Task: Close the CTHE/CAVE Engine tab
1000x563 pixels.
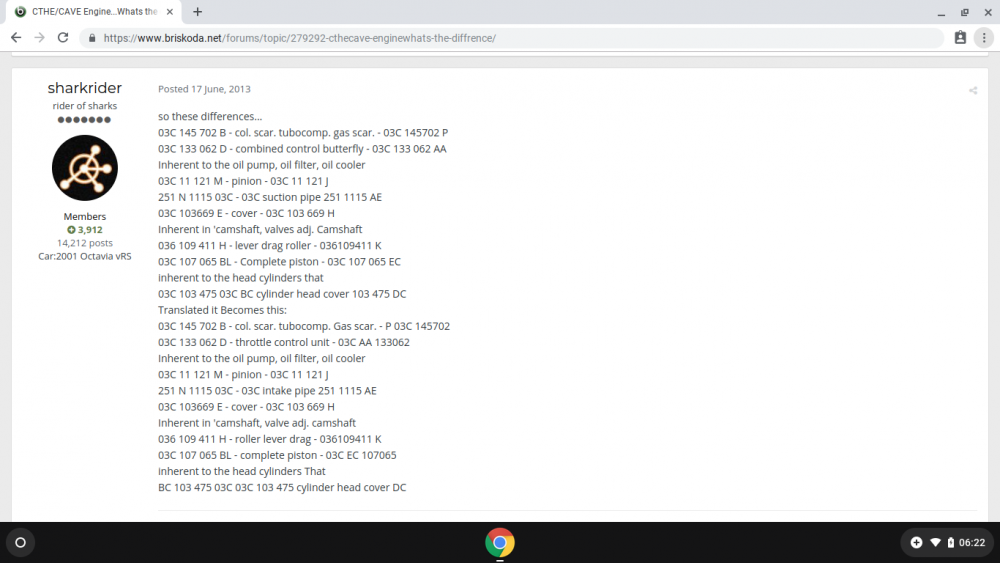Action: [x=170, y=11]
